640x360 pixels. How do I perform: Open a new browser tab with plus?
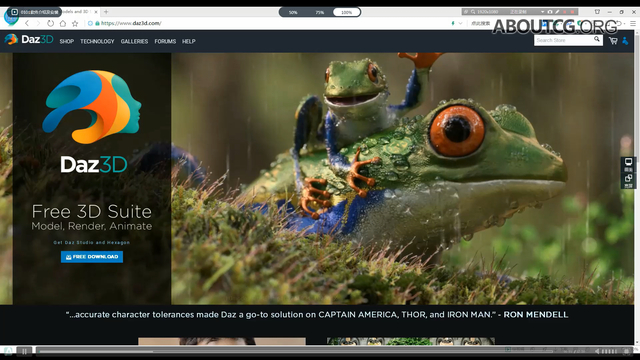106,12
